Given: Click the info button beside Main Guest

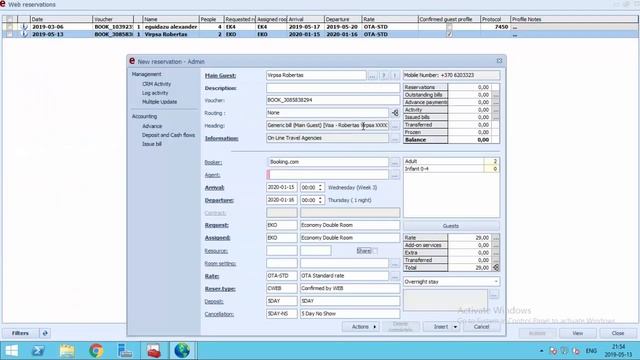Looking at the screenshot, I should 394,76.
